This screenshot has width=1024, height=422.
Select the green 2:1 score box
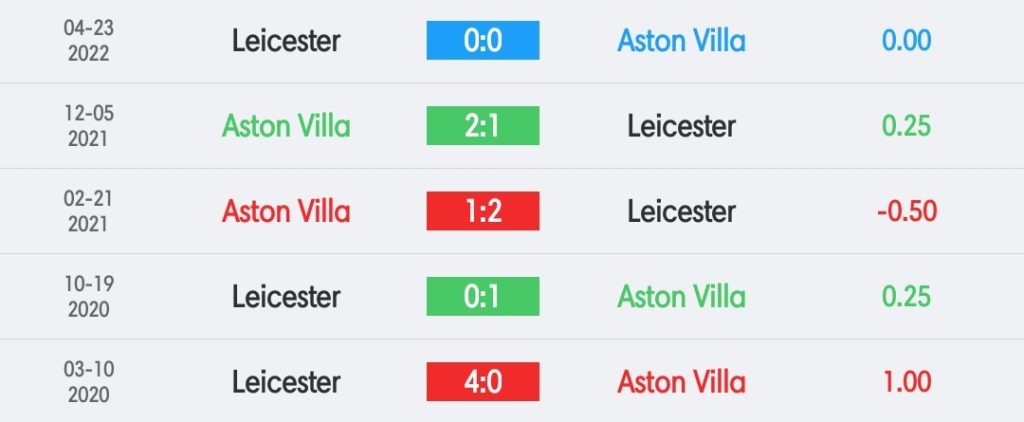click(x=483, y=125)
